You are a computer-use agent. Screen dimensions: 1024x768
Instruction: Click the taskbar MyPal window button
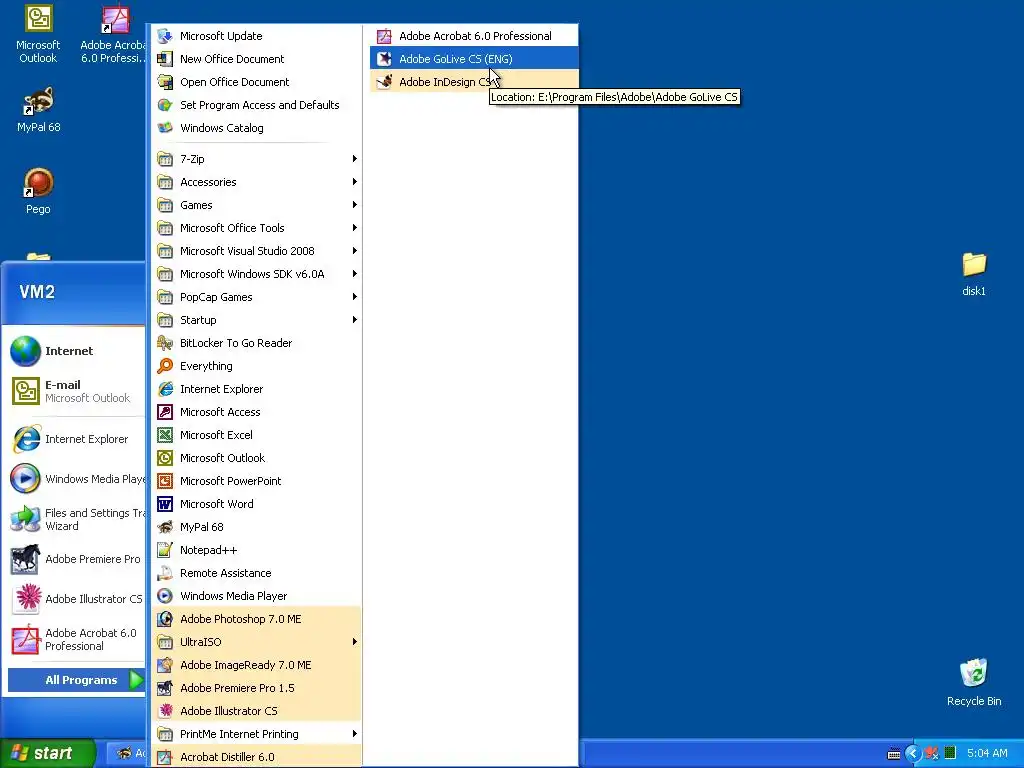click(127, 753)
